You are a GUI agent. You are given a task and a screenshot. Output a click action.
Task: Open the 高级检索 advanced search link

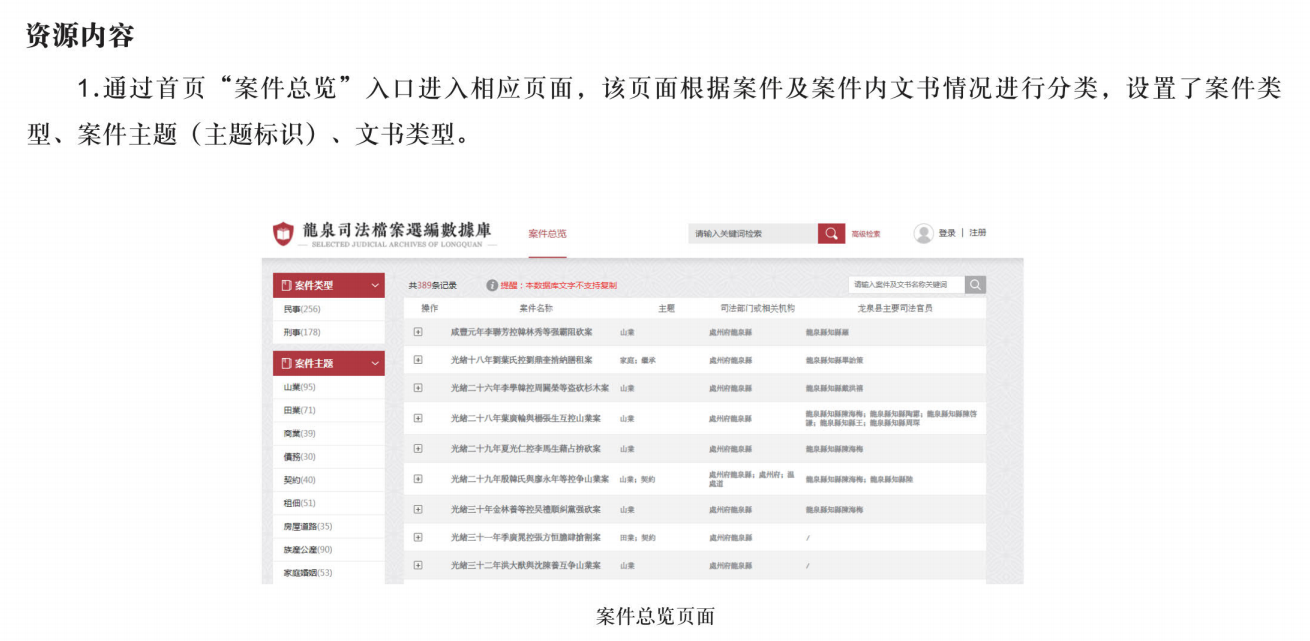pyautogui.click(x=866, y=234)
